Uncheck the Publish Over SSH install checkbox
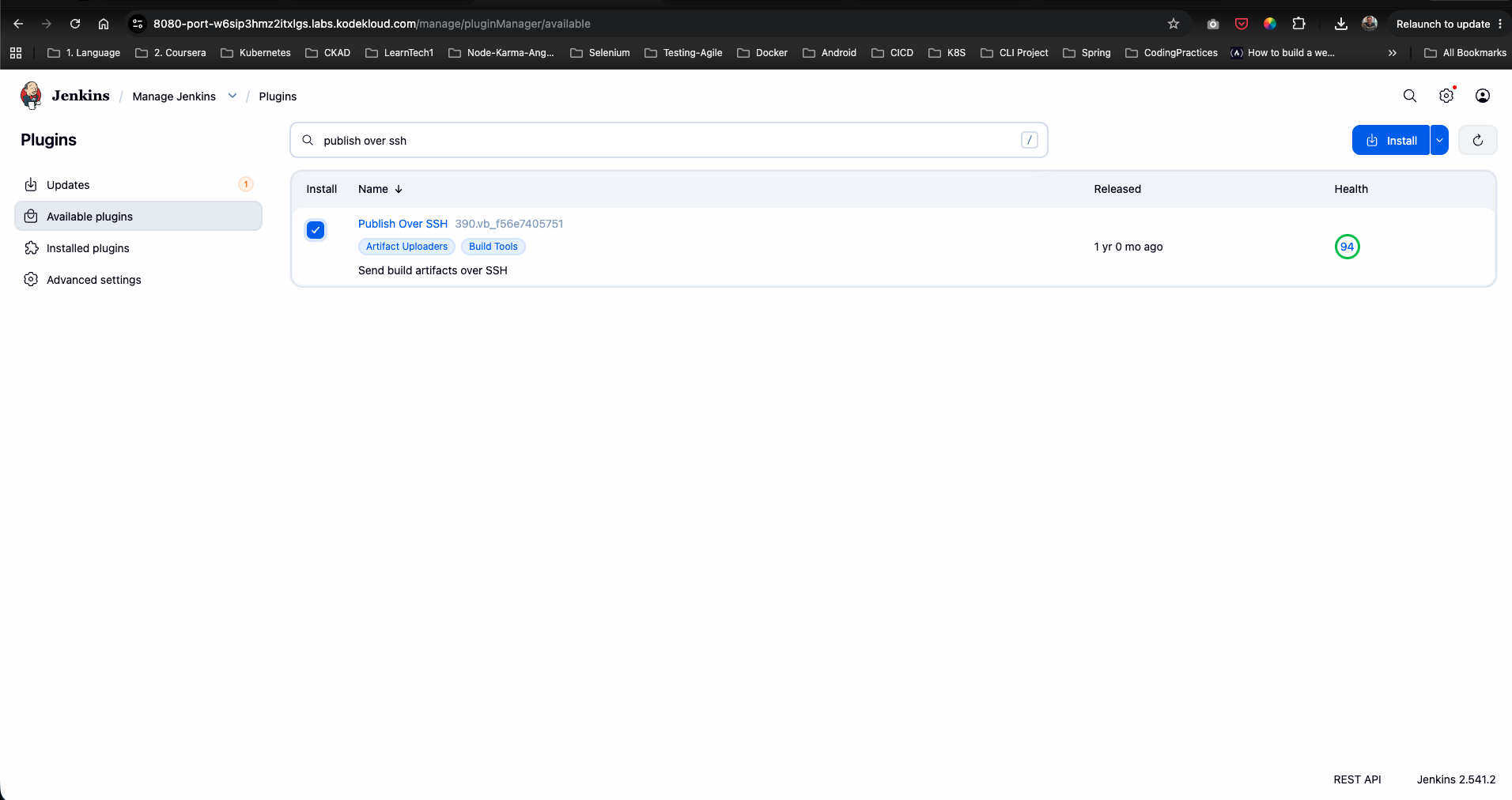This screenshot has height=800, width=1512. pos(316,230)
